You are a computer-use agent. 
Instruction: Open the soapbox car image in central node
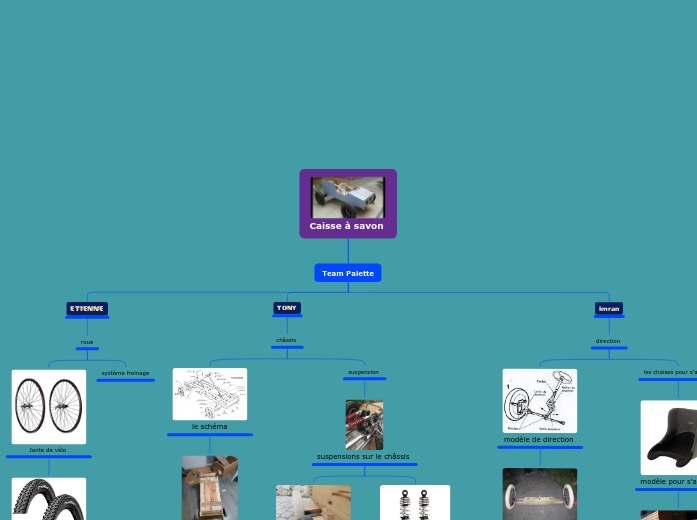coord(348,197)
